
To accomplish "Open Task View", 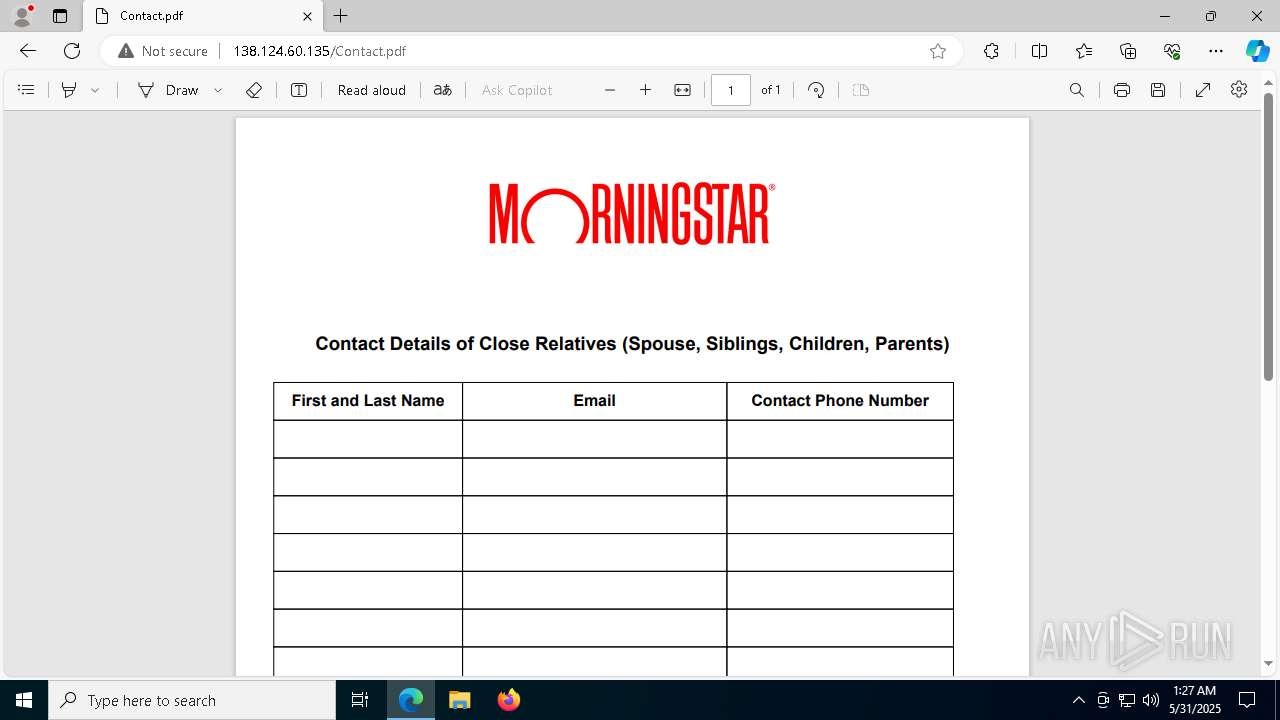I will tap(360, 700).
